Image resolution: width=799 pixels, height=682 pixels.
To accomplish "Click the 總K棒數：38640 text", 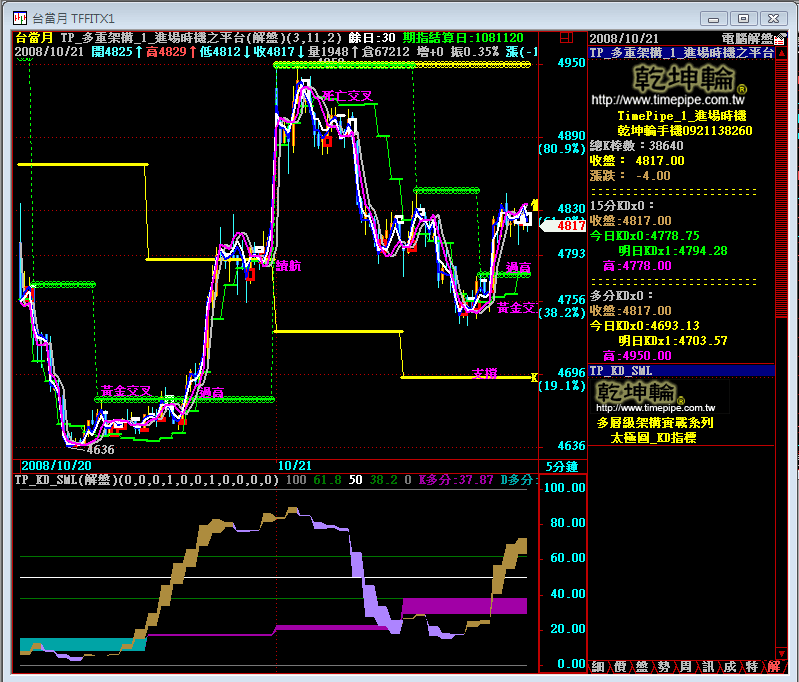I will coord(636,146).
